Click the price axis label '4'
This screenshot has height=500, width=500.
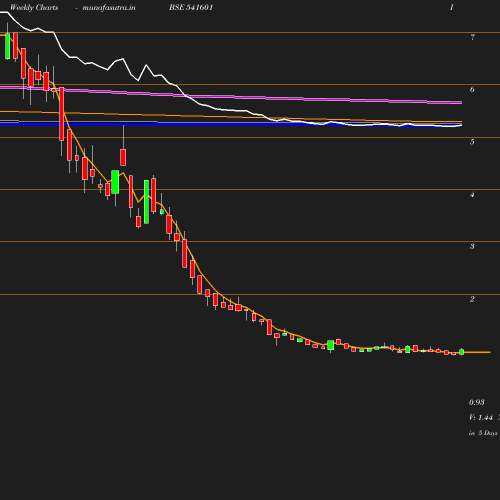472,194
